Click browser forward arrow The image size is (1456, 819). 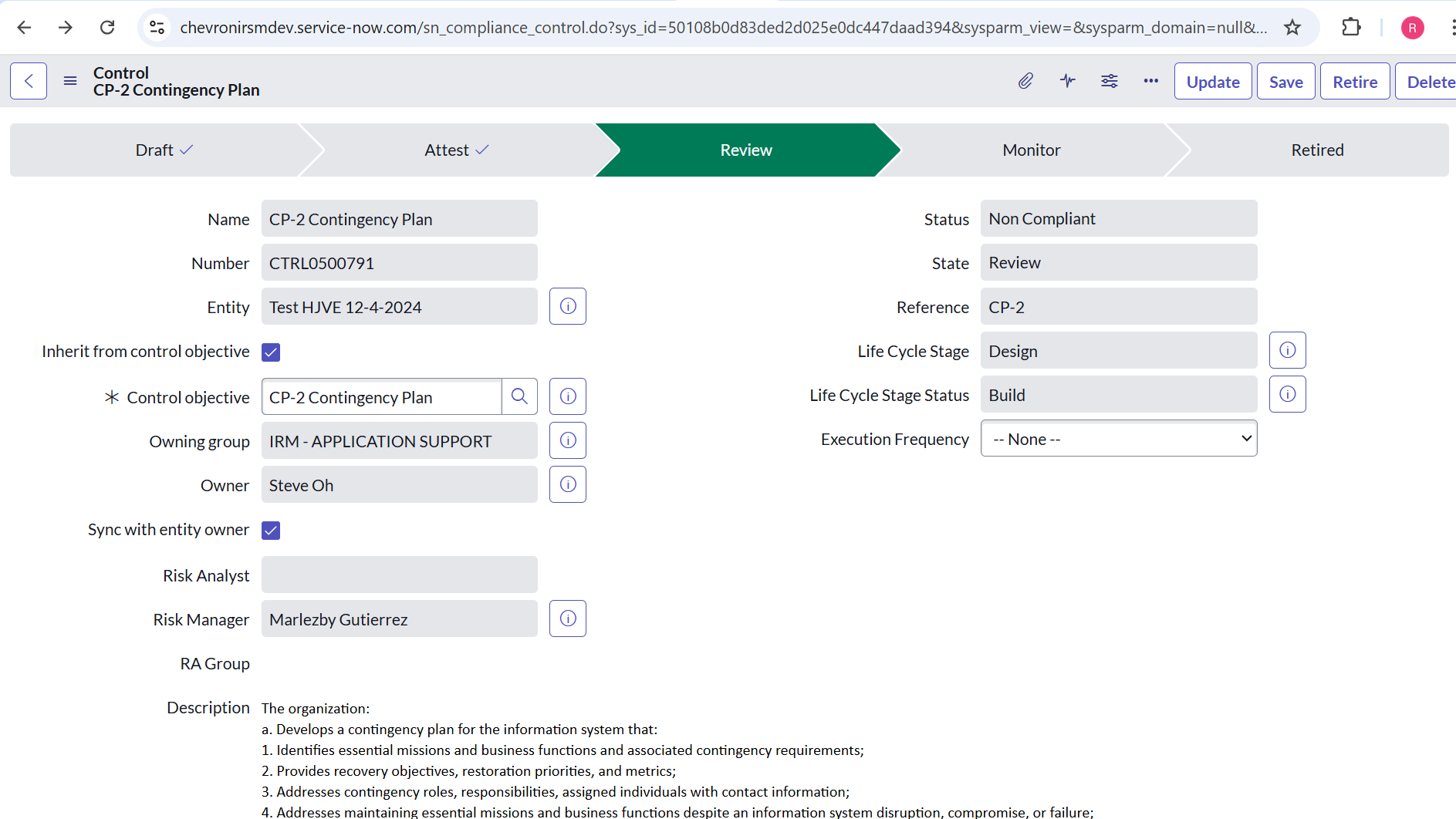pyautogui.click(x=66, y=28)
